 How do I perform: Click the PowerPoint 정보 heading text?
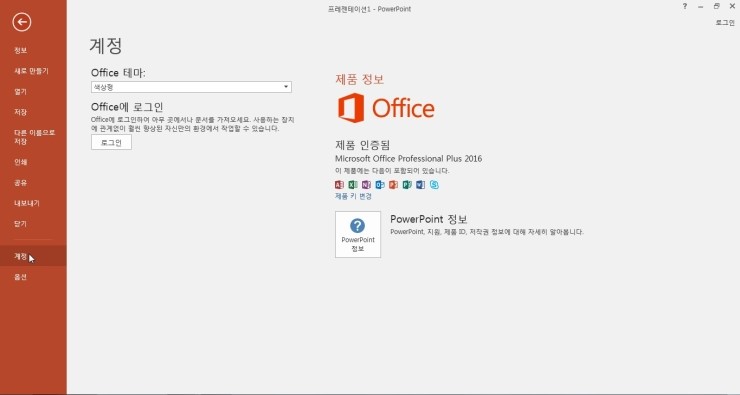click(429, 219)
